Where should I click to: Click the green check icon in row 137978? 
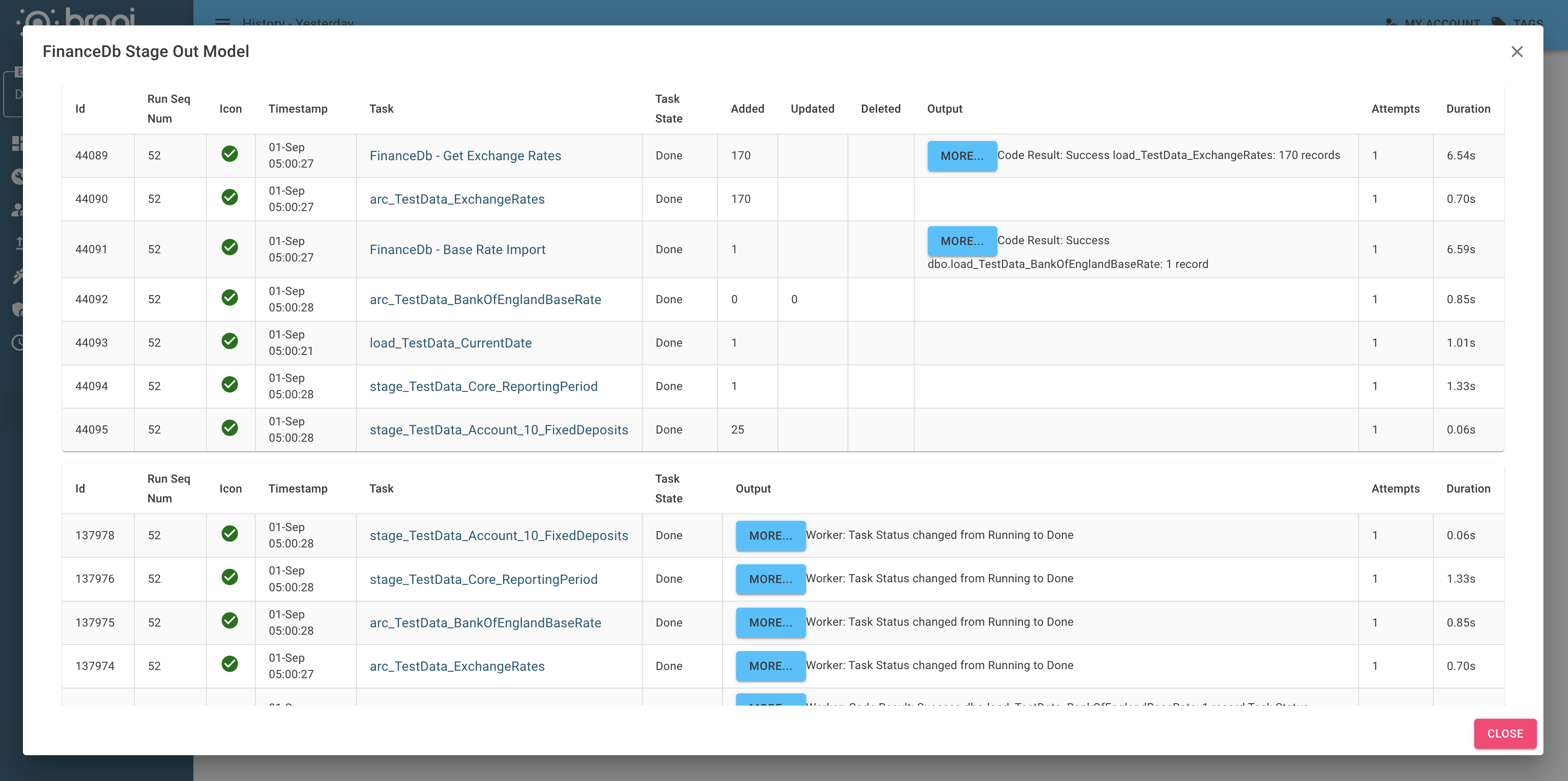tap(229, 534)
